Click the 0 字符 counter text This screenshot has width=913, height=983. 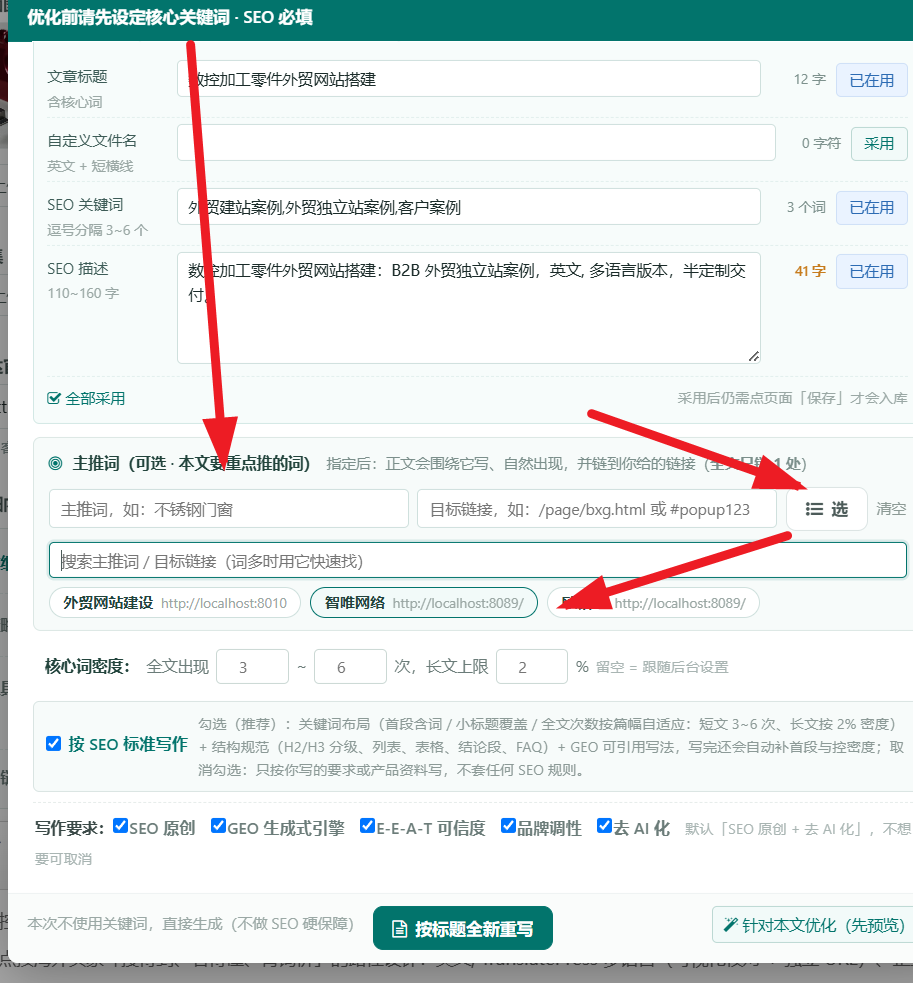(x=821, y=144)
